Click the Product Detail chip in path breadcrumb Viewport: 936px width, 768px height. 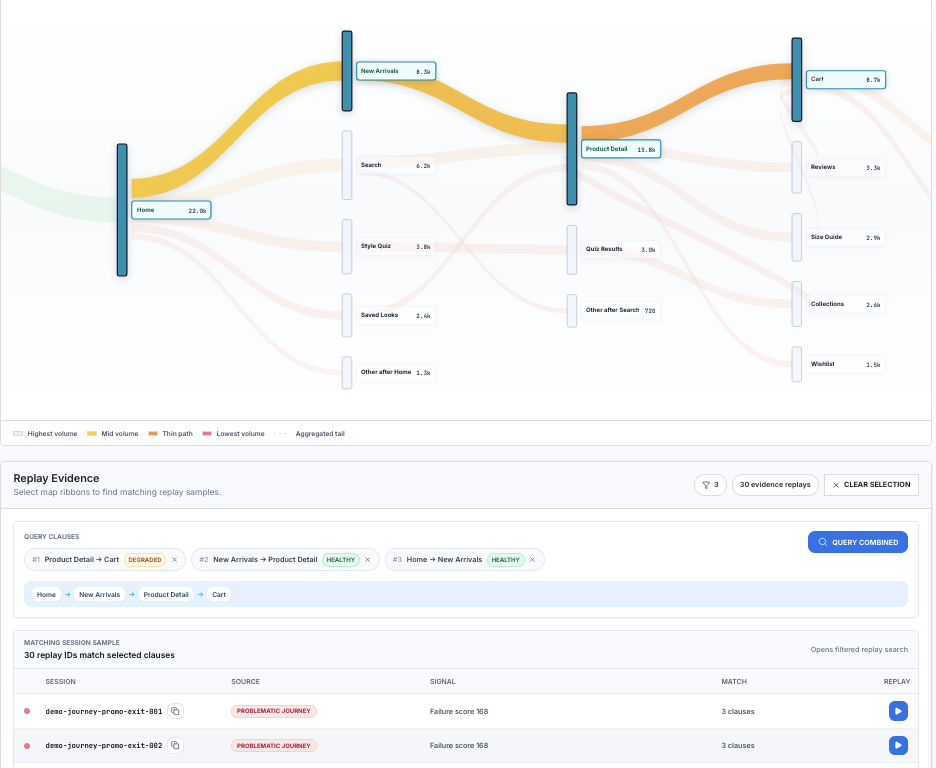(x=166, y=594)
